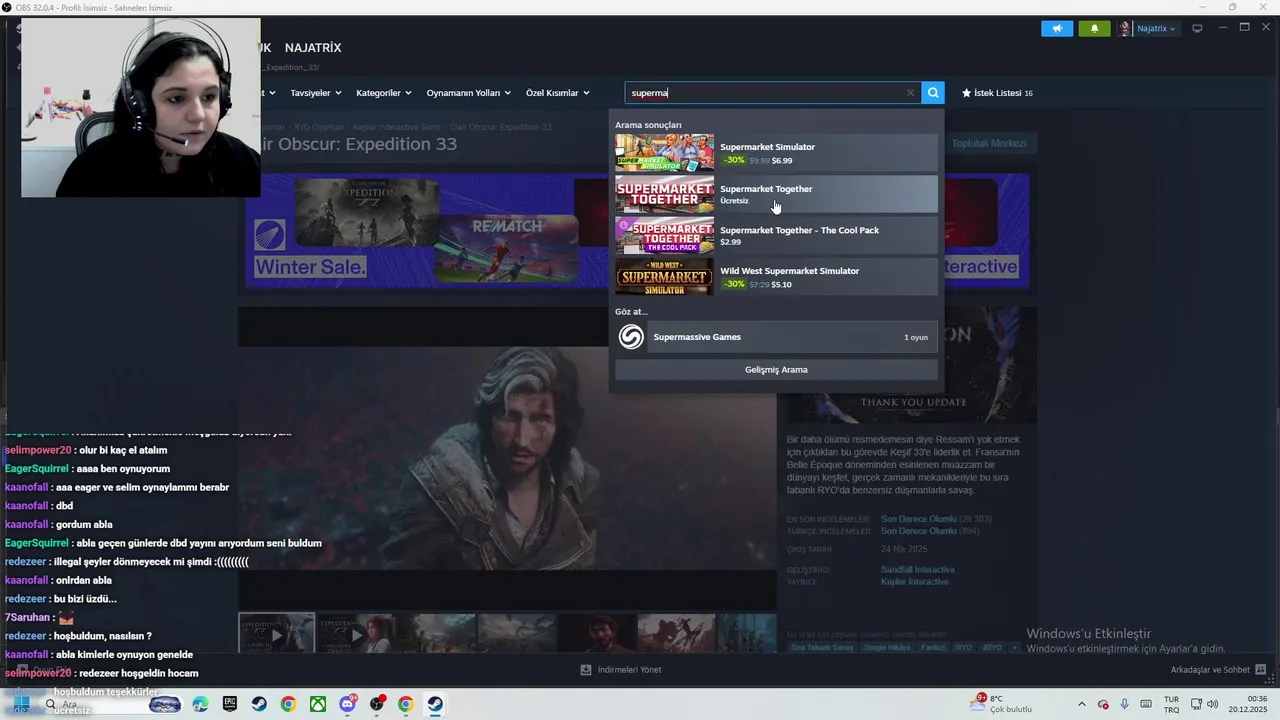
Task: Open first Steam taskbar icon beside Epic
Action: [x=259, y=704]
